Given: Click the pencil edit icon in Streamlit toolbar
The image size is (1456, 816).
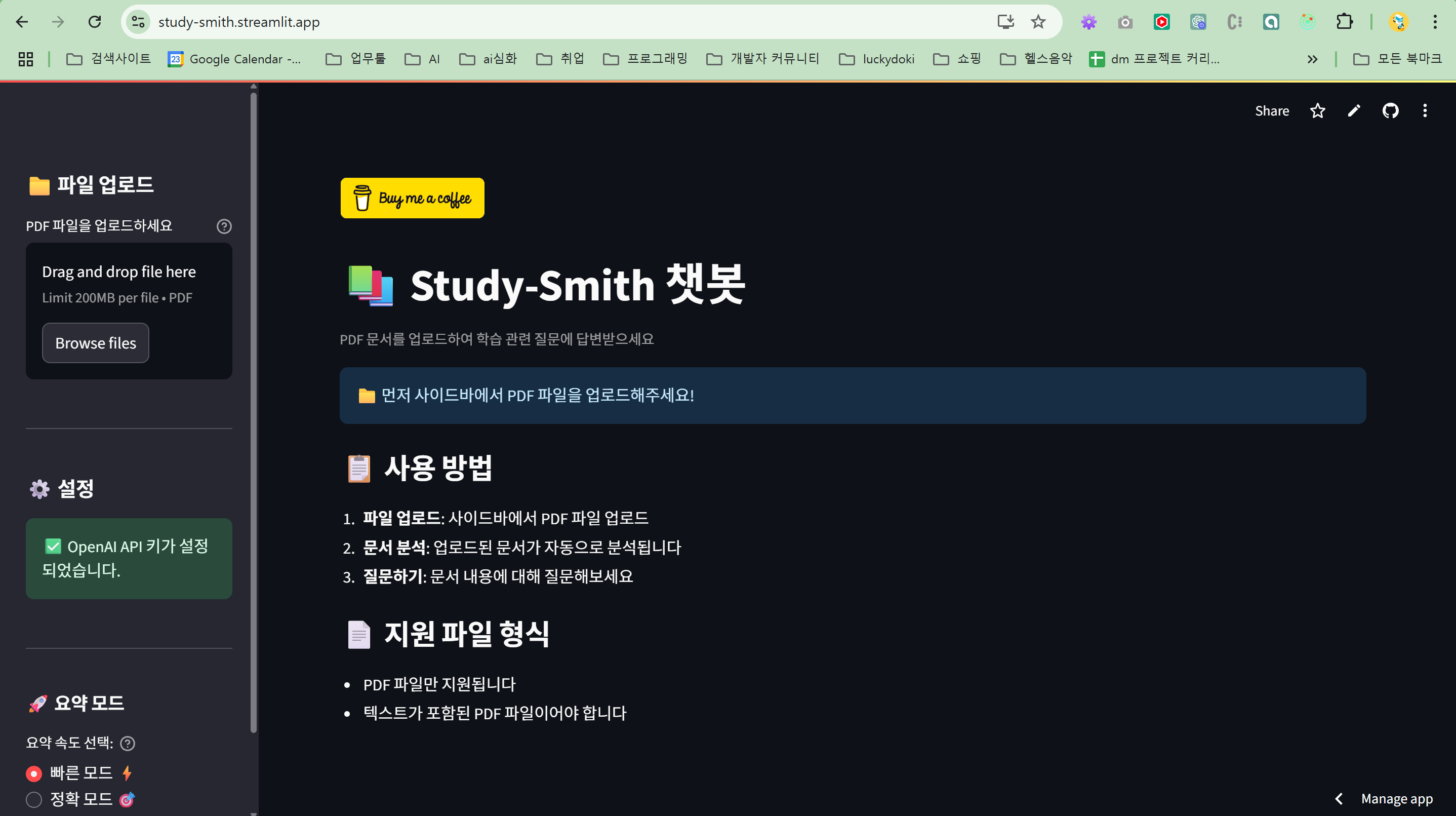Looking at the screenshot, I should pos(1354,111).
